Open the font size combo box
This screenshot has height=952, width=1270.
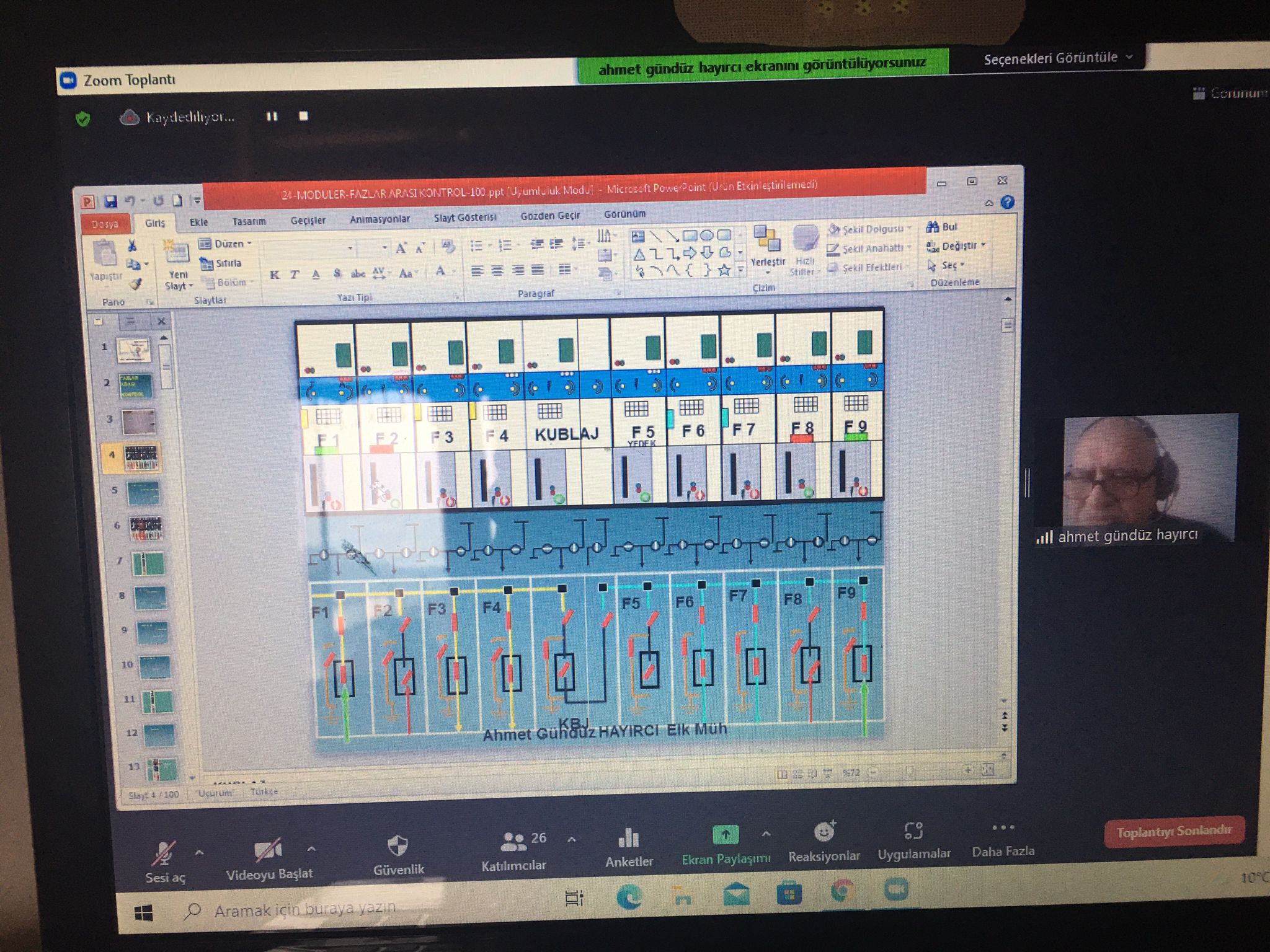tap(374, 249)
